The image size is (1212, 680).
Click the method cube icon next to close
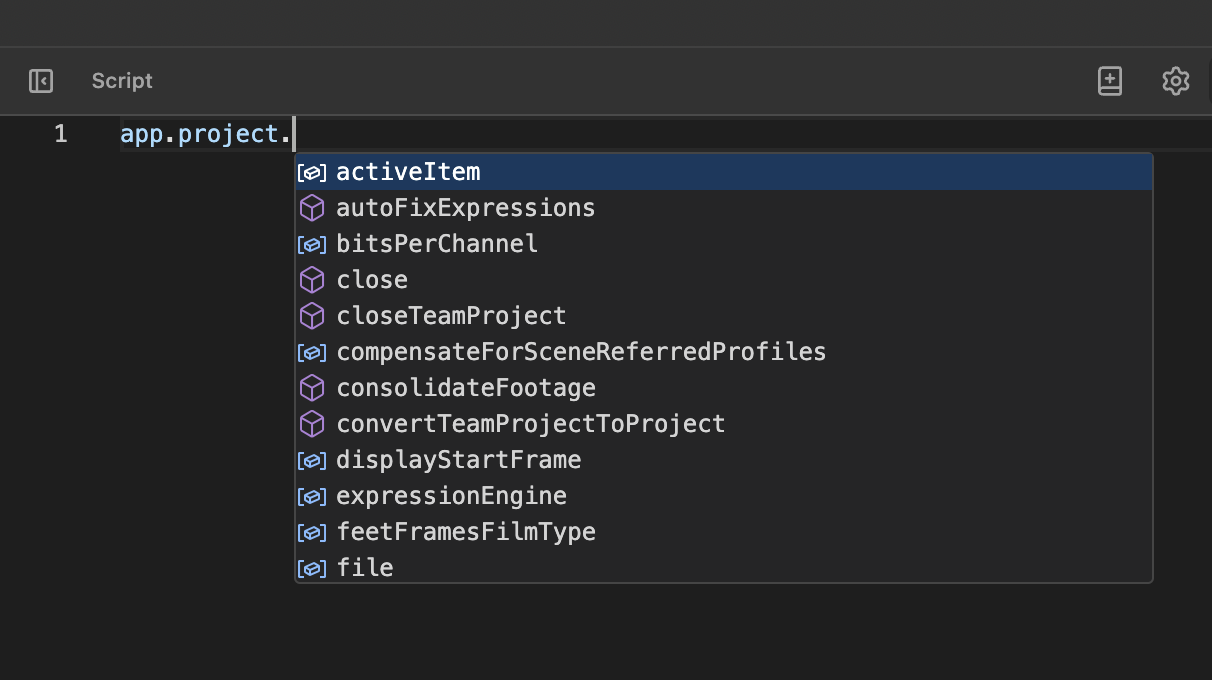pyautogui.click(x=311, y=279)
